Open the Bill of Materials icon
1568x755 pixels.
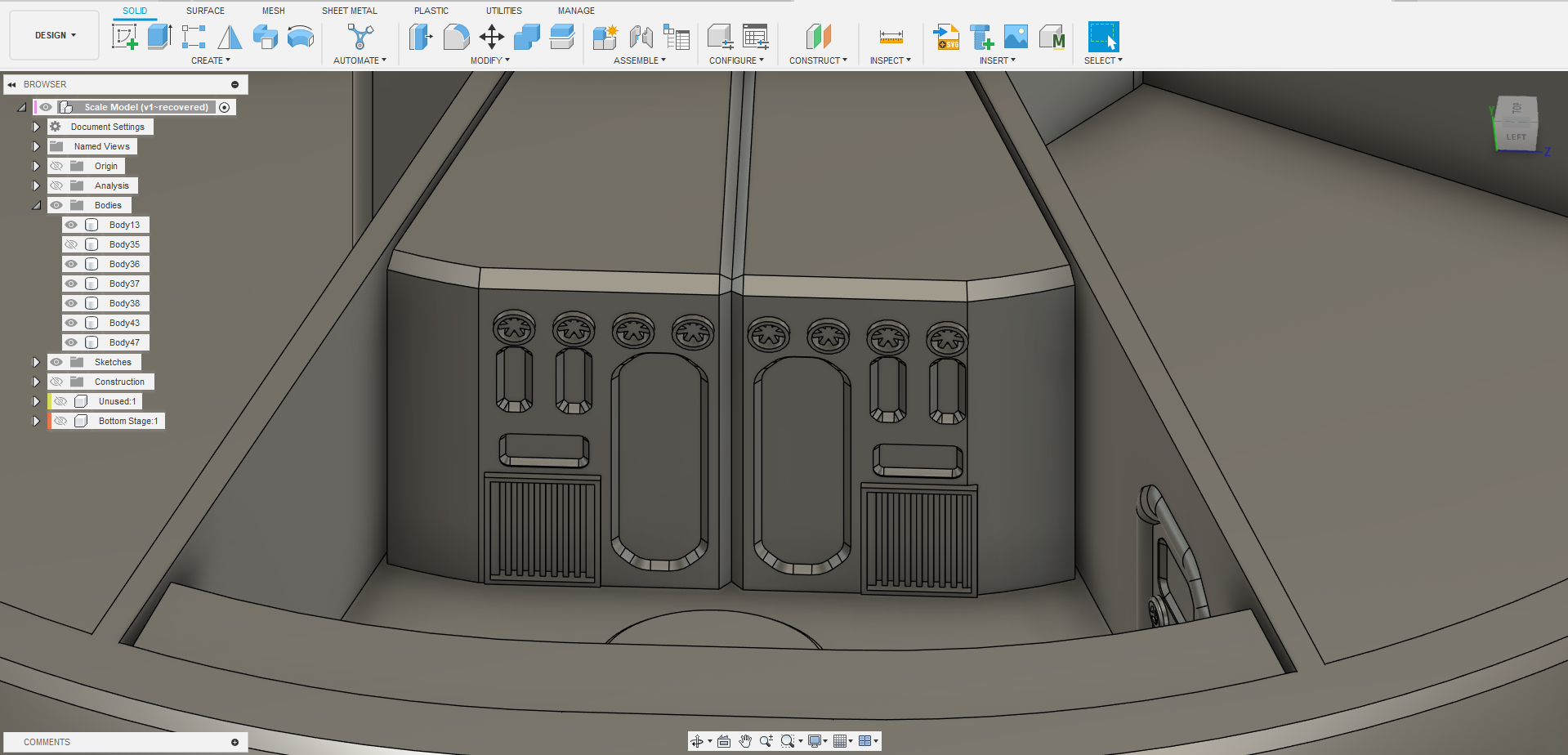click(x=677, y=37)
